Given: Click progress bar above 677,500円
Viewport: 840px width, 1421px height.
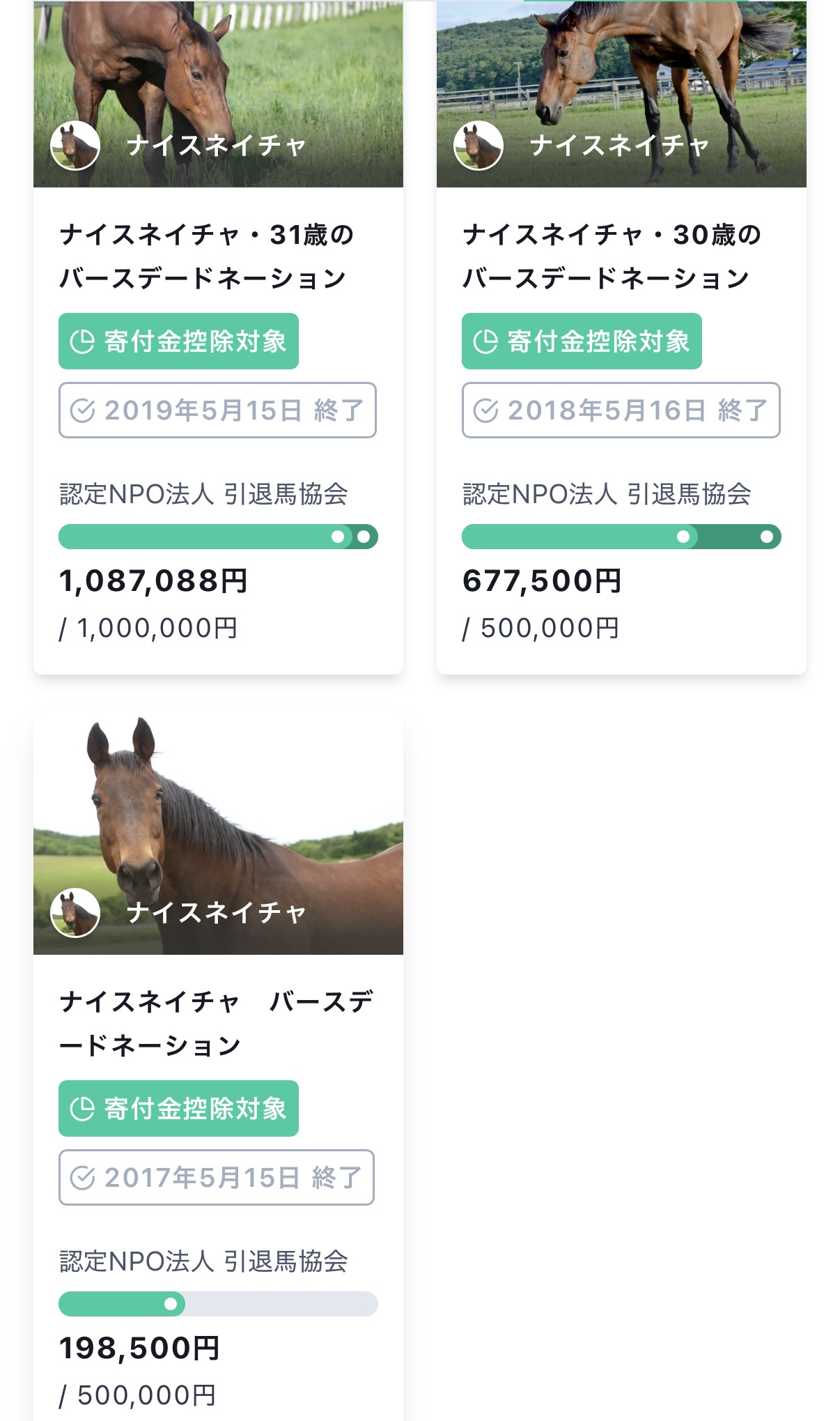Looking at the screenshot, I should click(621, 537).
